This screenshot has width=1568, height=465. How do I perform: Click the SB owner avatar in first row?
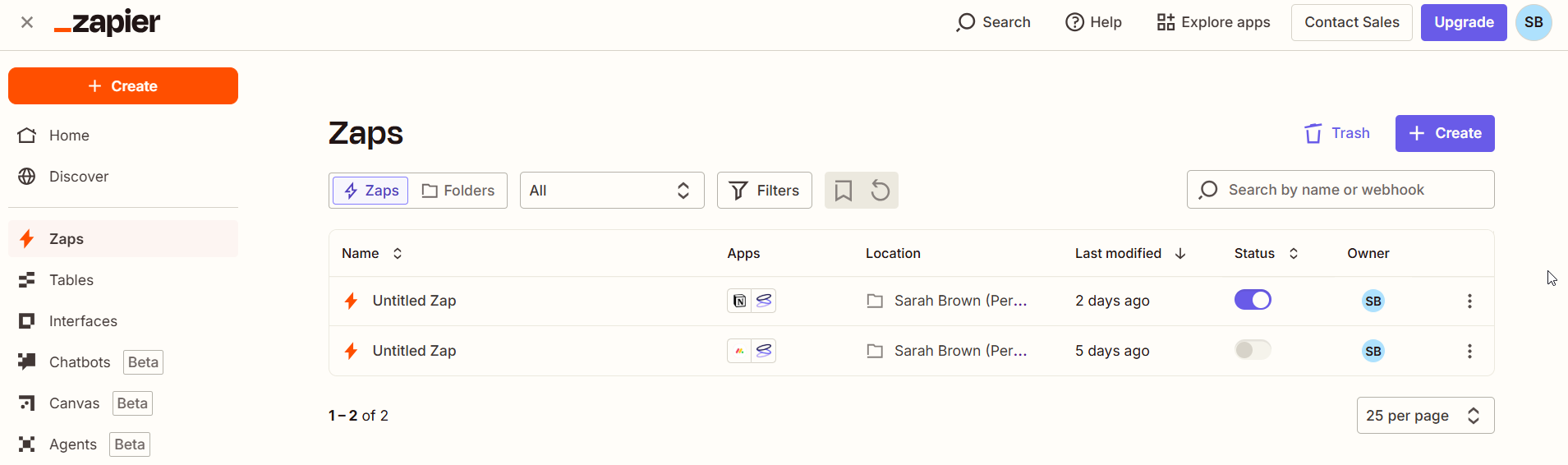point(1373,301)
